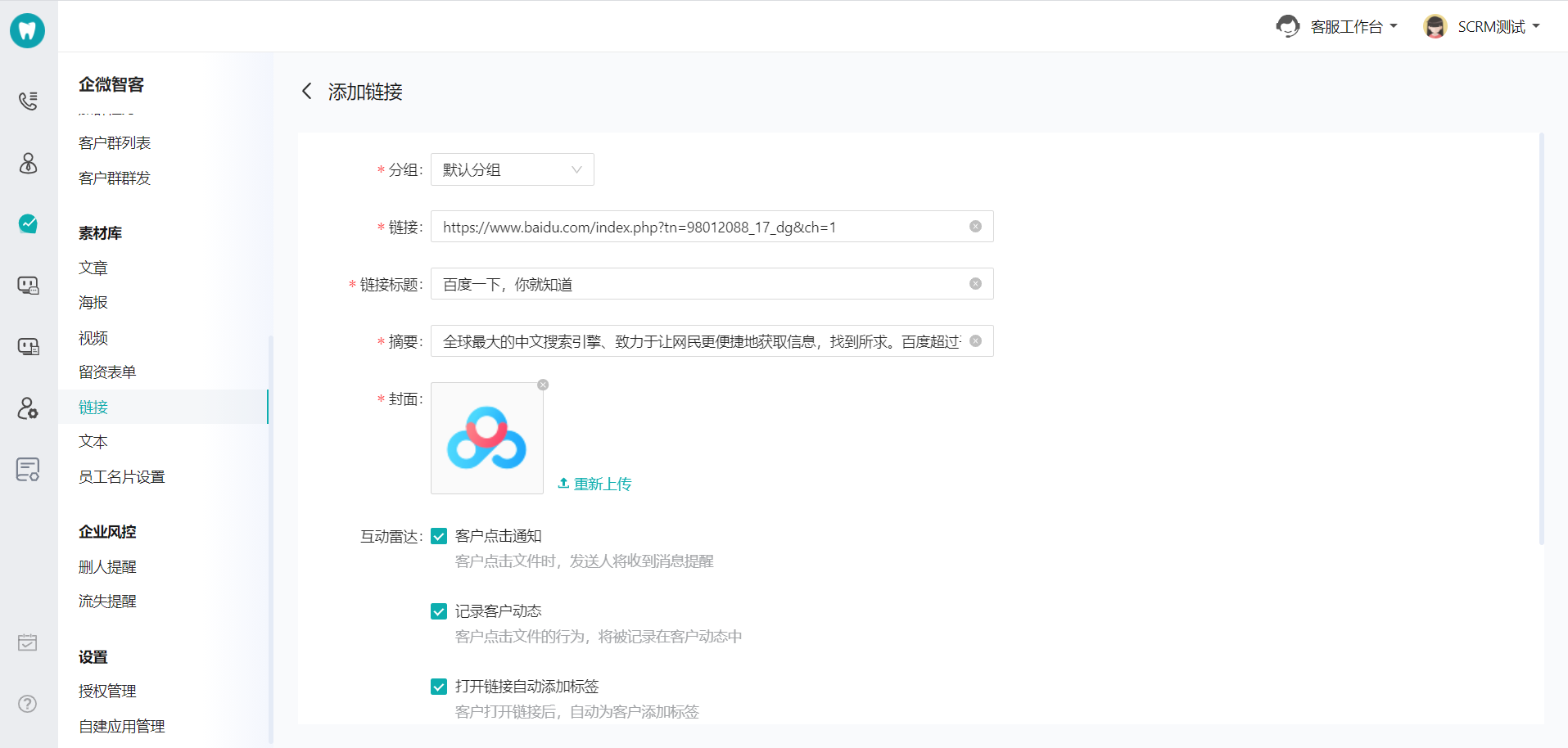
Task: Click the 企业风控 section heading
Action: tap(107, 532)
